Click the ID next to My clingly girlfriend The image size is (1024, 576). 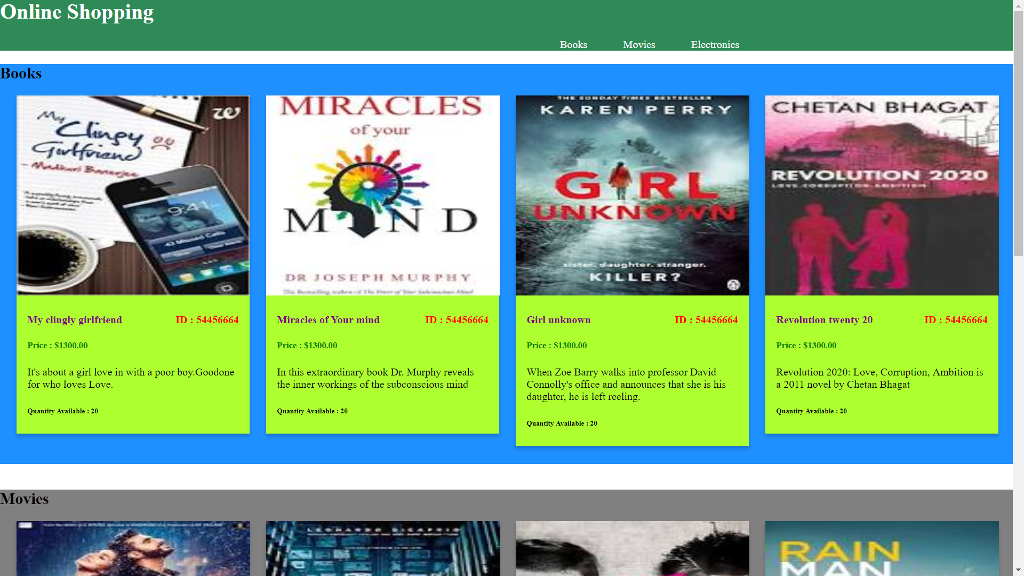[x=207, y=319]
